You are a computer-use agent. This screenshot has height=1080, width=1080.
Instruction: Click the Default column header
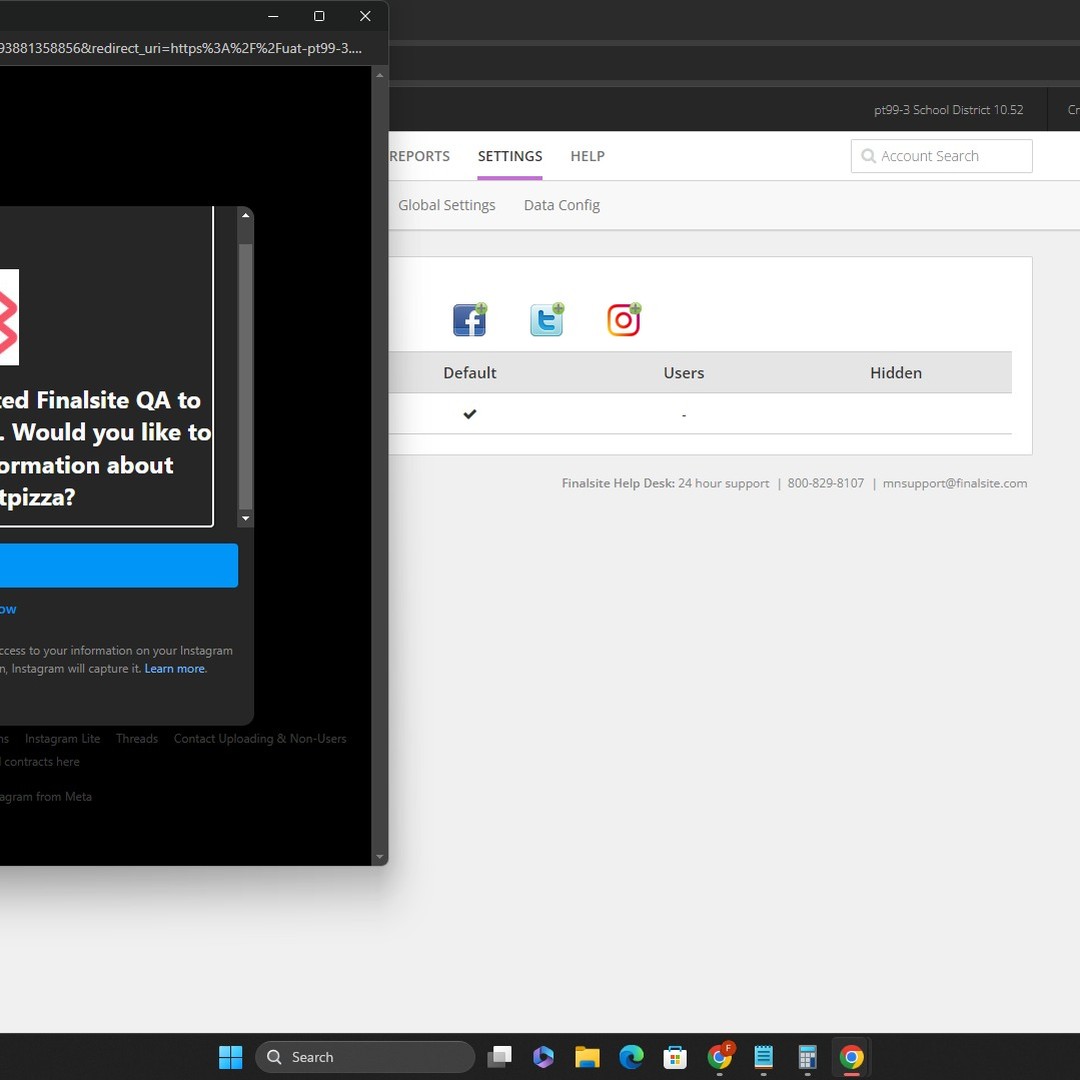pos(470,373)
